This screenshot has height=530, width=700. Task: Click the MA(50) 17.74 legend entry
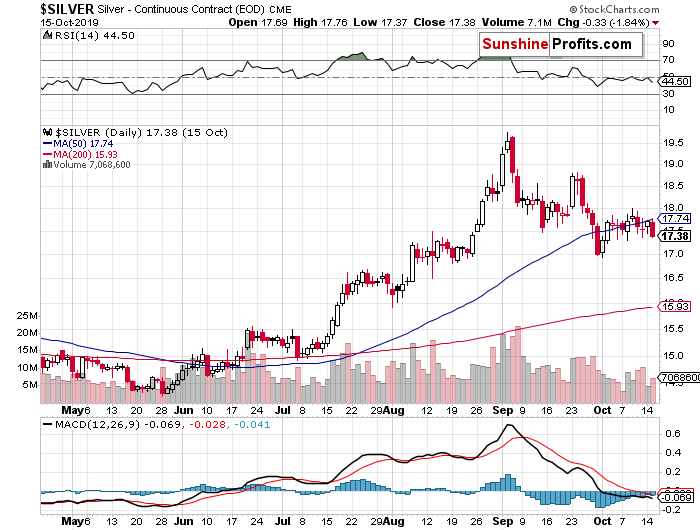click(78, 144)
